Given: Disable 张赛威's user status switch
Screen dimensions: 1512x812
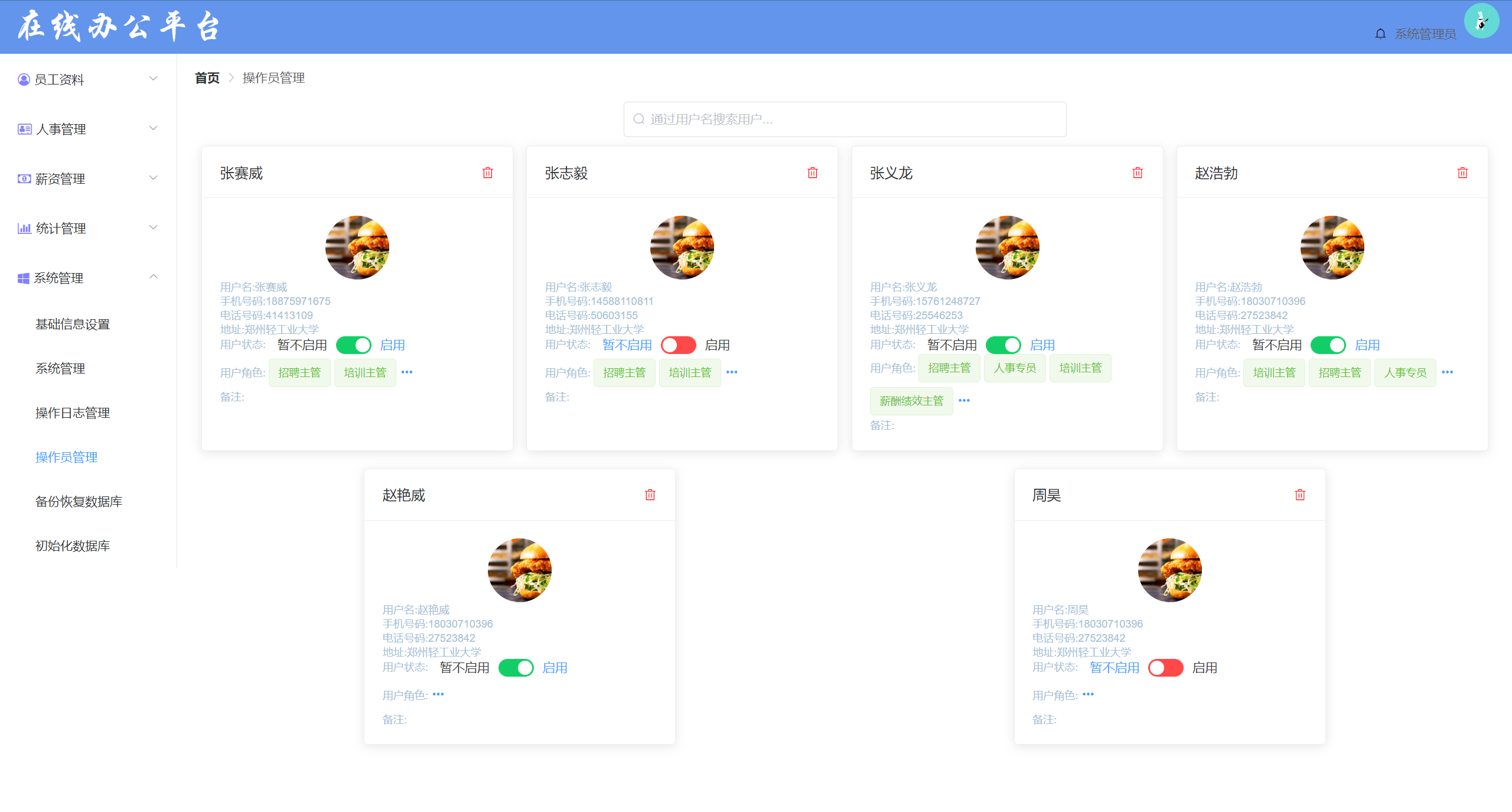Looking at the screenshot, I should 353,345.
